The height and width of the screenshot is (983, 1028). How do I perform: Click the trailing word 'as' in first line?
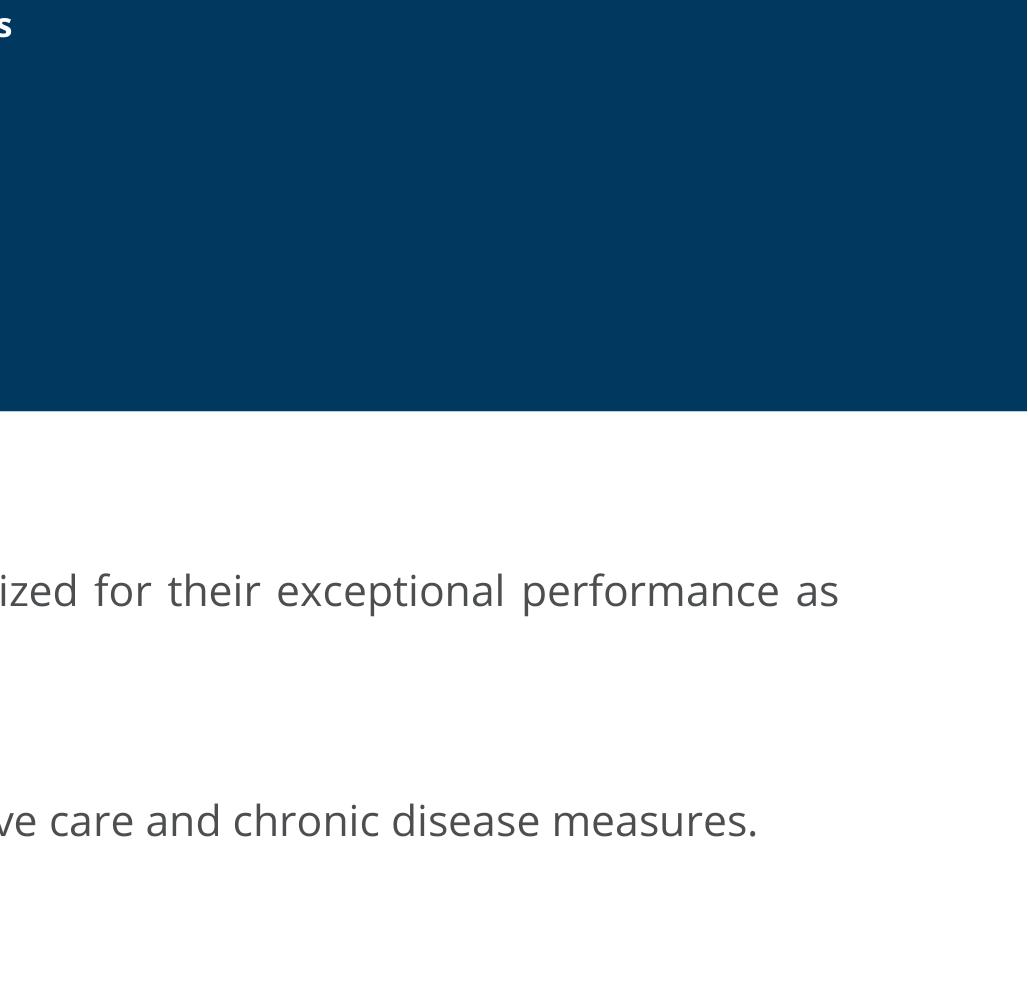click(817, 594)
